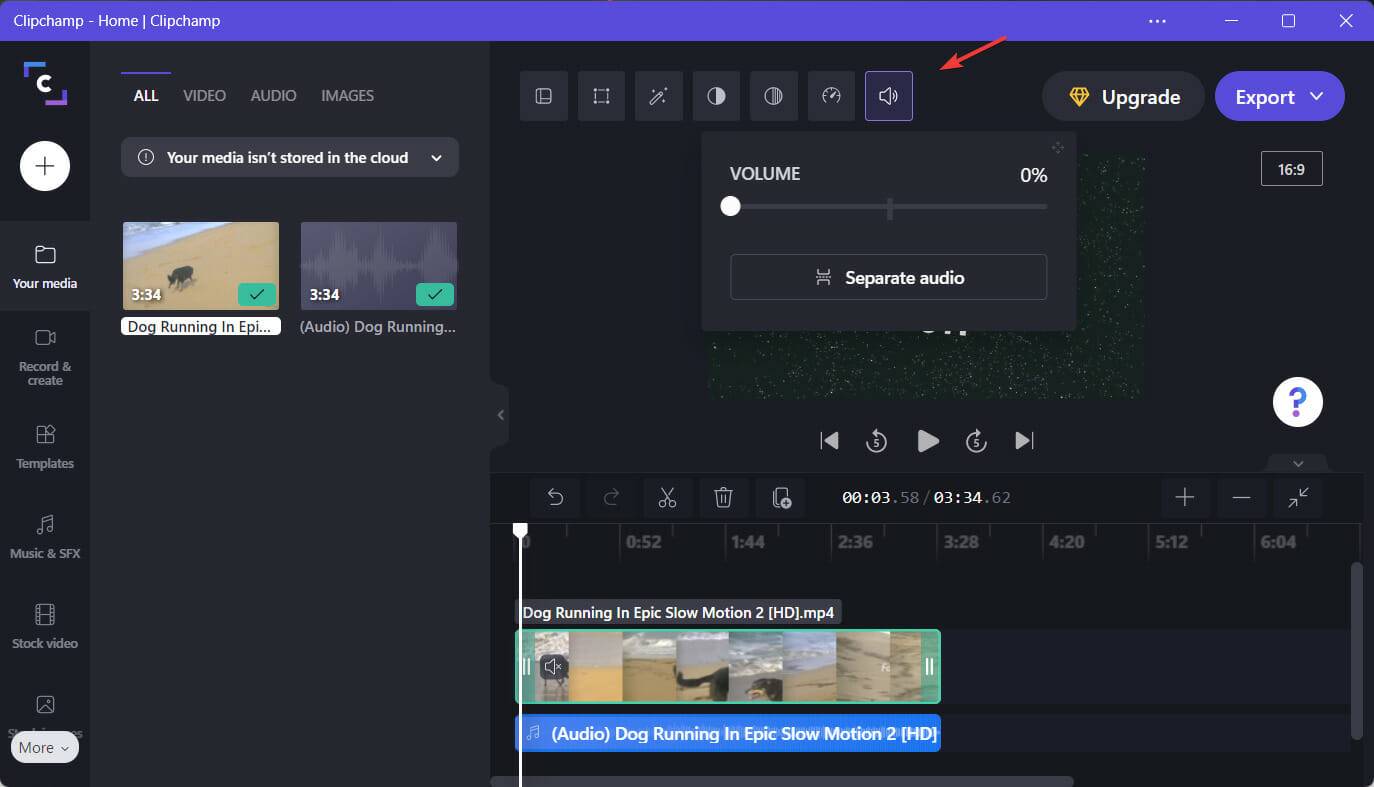
Task: Toggle the Volume/Audio panel closed
Action: [x=888, y=95]
